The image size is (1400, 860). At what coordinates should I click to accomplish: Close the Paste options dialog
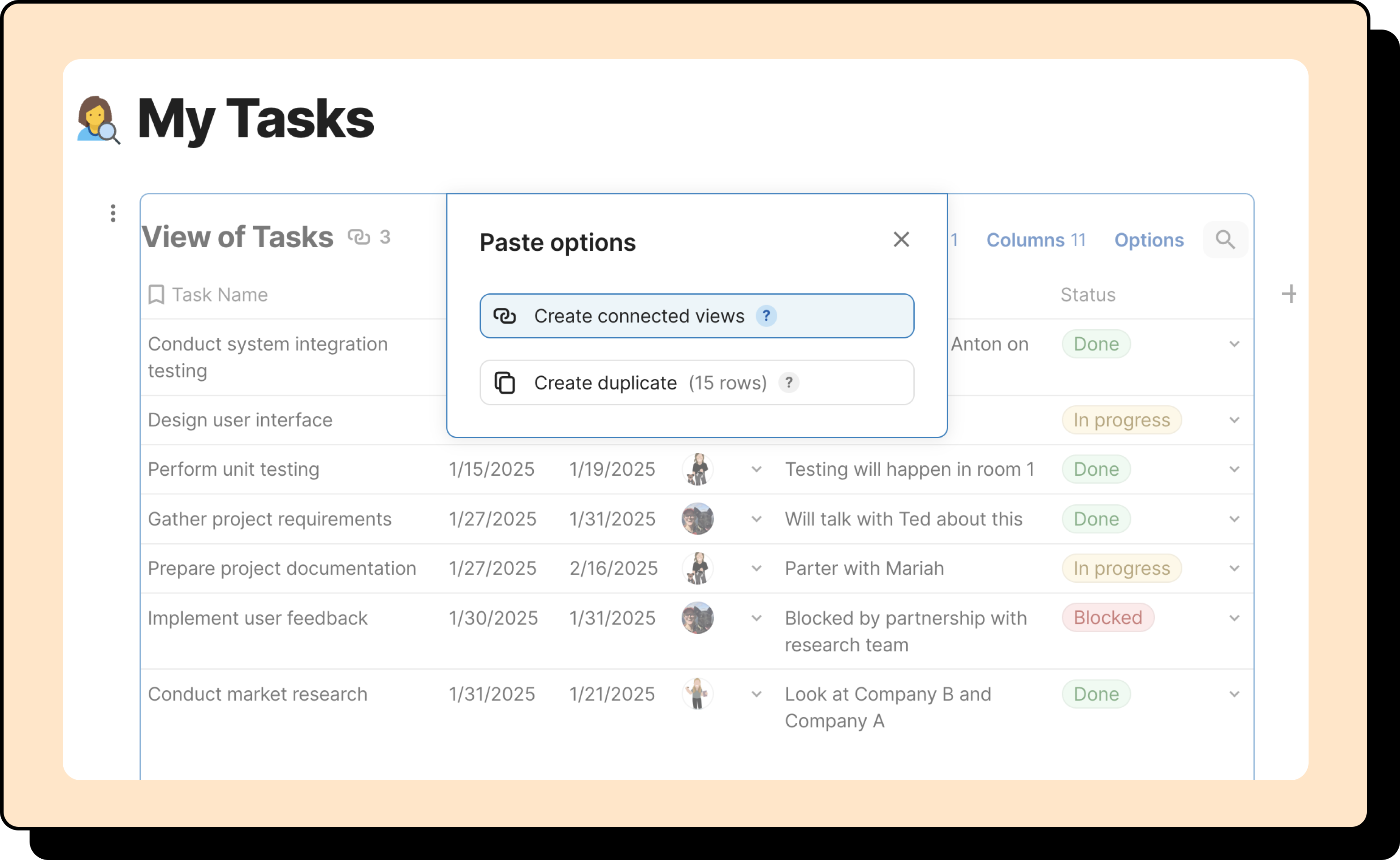[901, 240]
